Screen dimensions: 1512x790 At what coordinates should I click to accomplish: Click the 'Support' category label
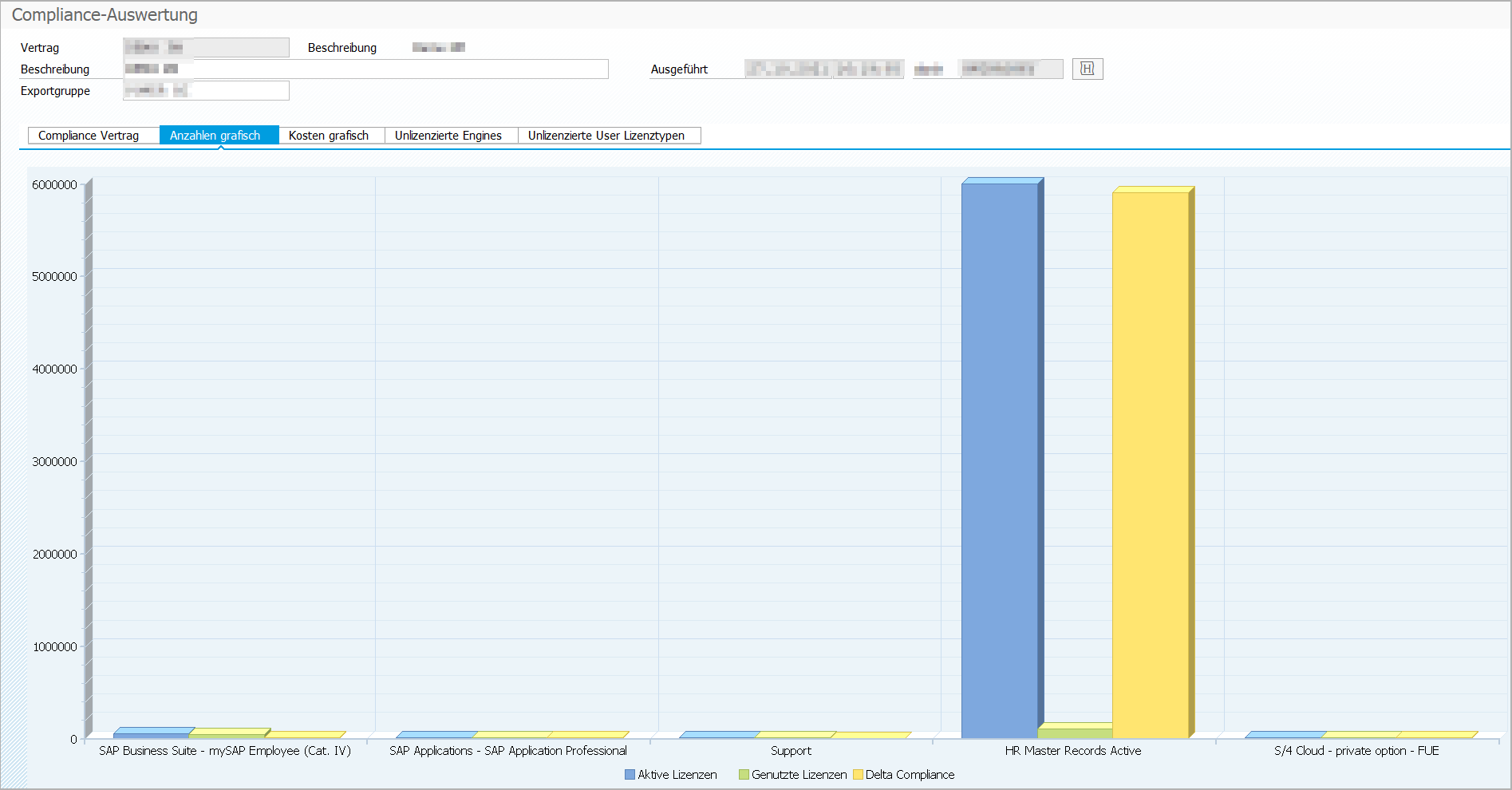[791, 751]
